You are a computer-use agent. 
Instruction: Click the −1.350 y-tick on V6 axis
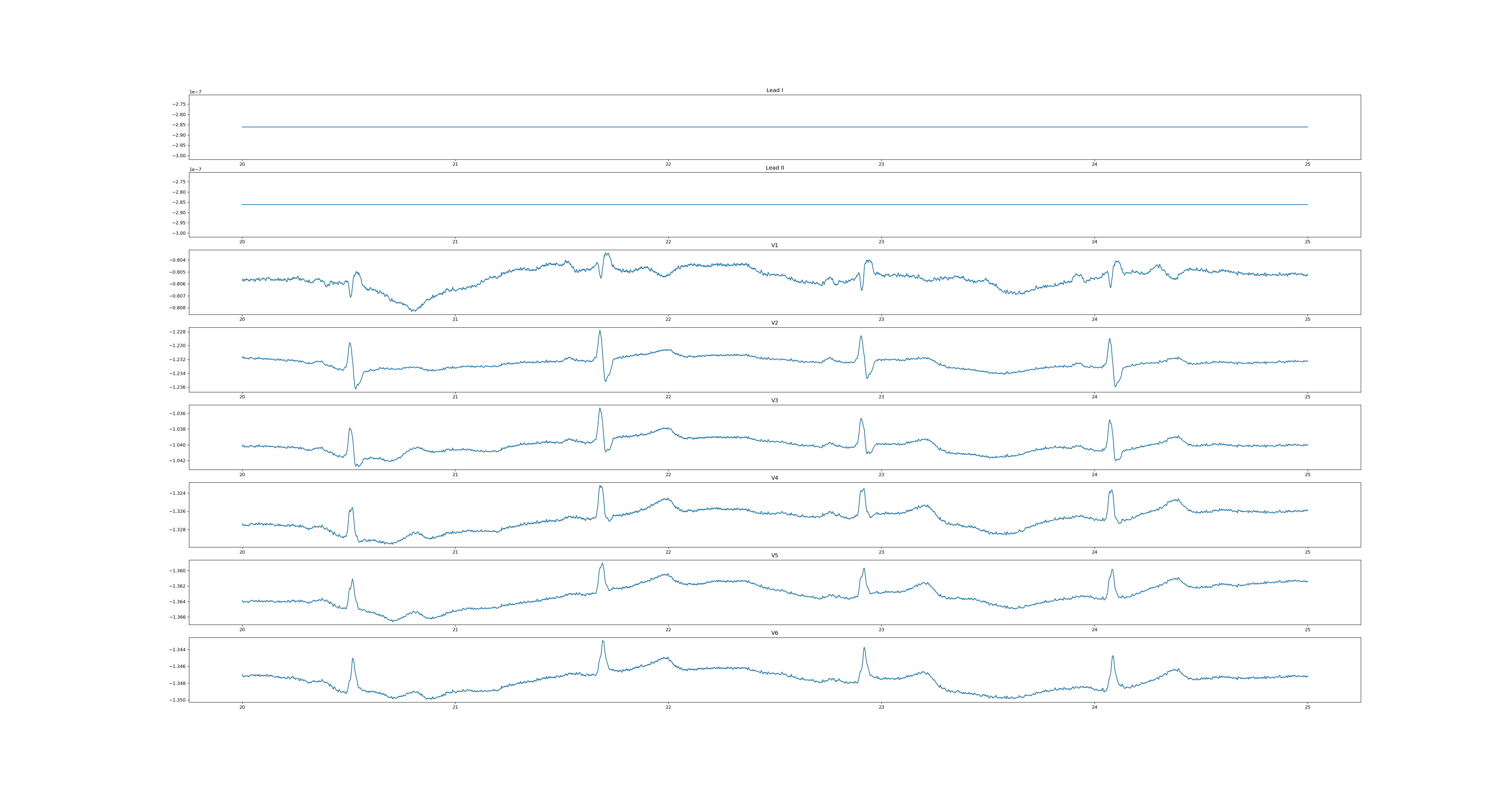pos(178,700)
